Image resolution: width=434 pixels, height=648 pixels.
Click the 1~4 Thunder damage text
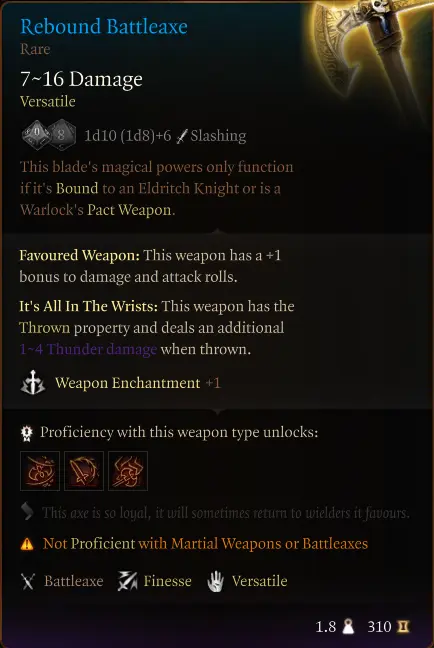pyautogui.click(x=88, y=349)
